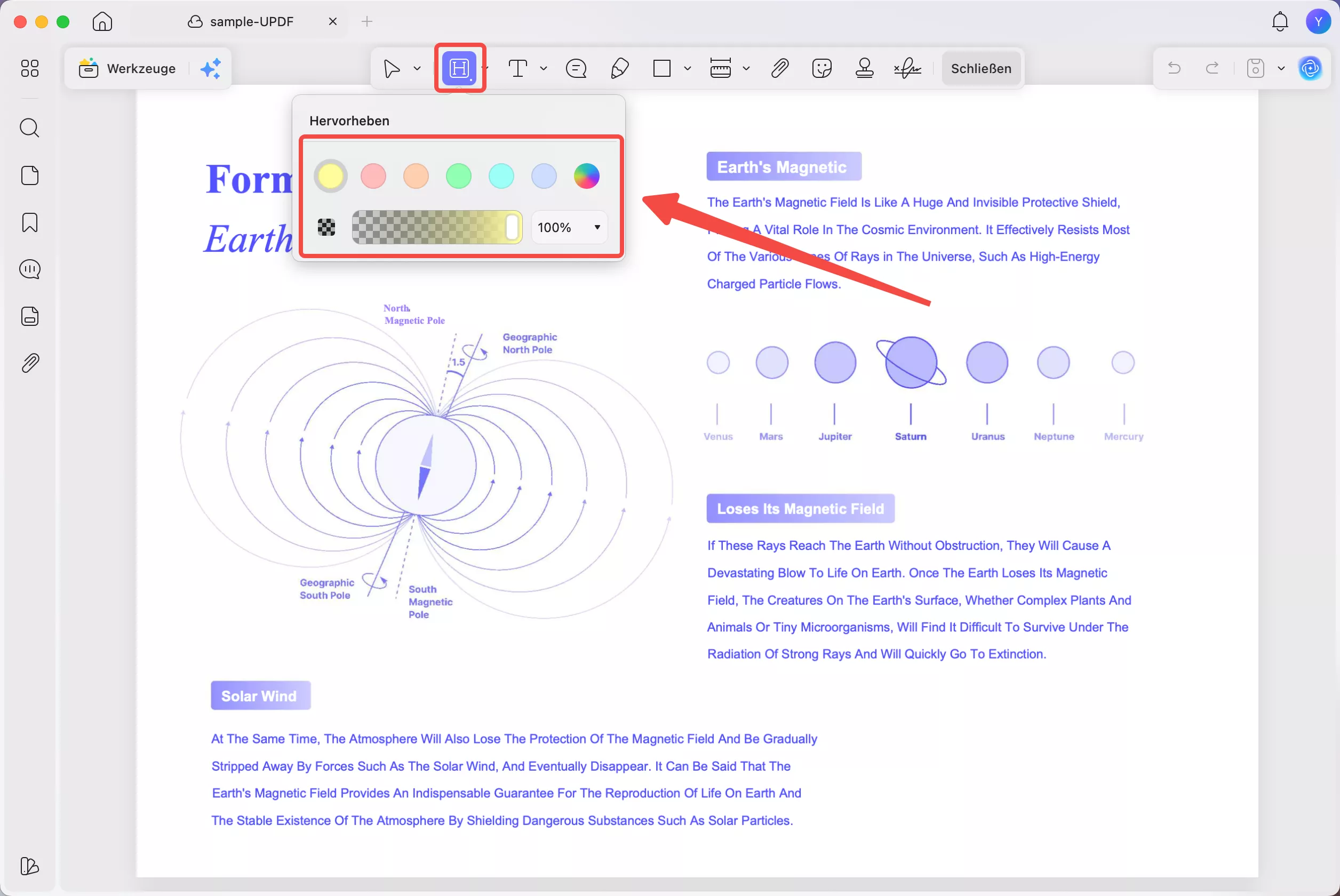Click the Schließen button
The width and height of the screenshot is (1340, 896).
click(980, 68)
